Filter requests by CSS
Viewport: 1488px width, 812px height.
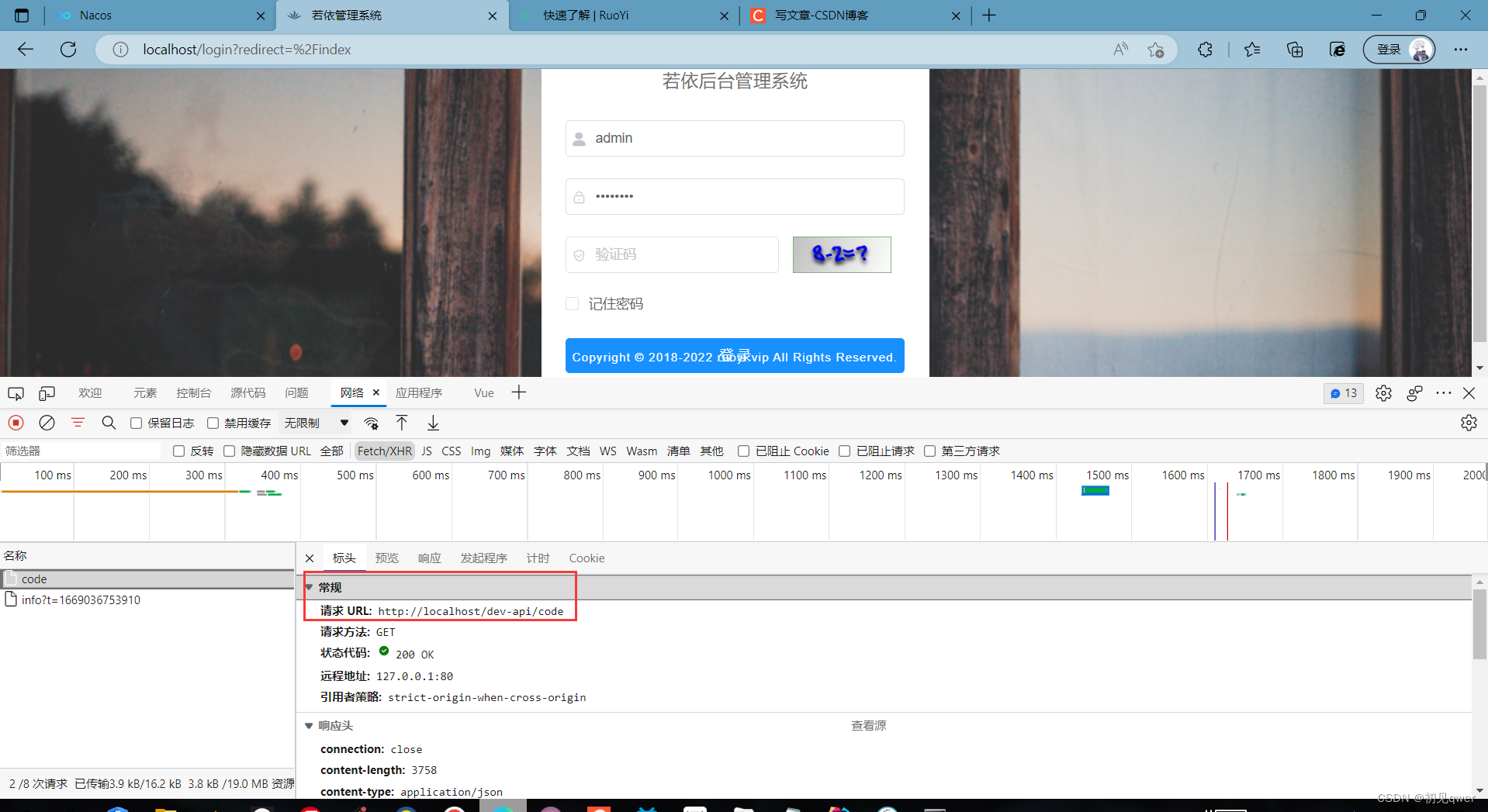click(451, 451)
